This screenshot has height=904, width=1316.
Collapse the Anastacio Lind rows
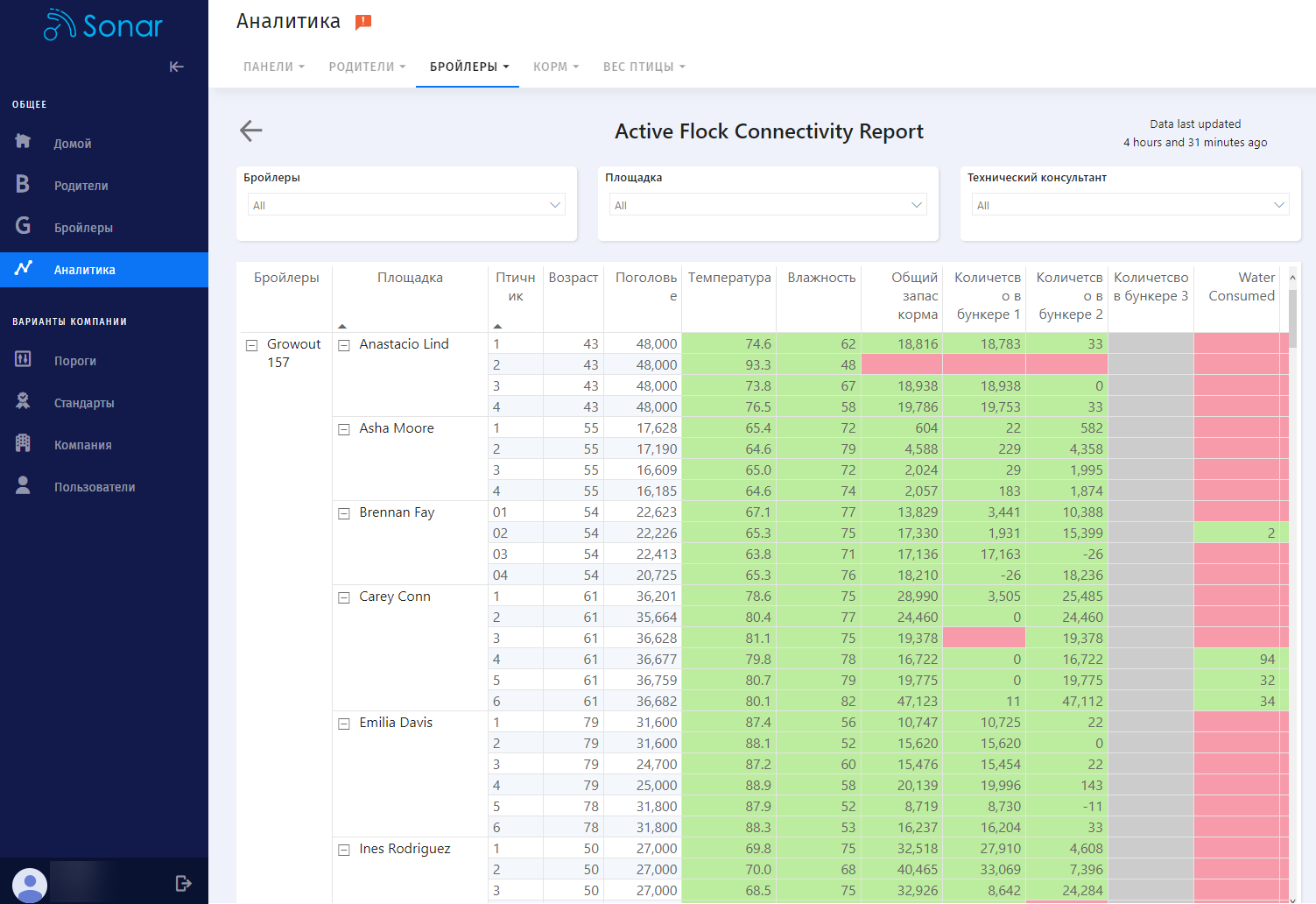click(344, 345)
